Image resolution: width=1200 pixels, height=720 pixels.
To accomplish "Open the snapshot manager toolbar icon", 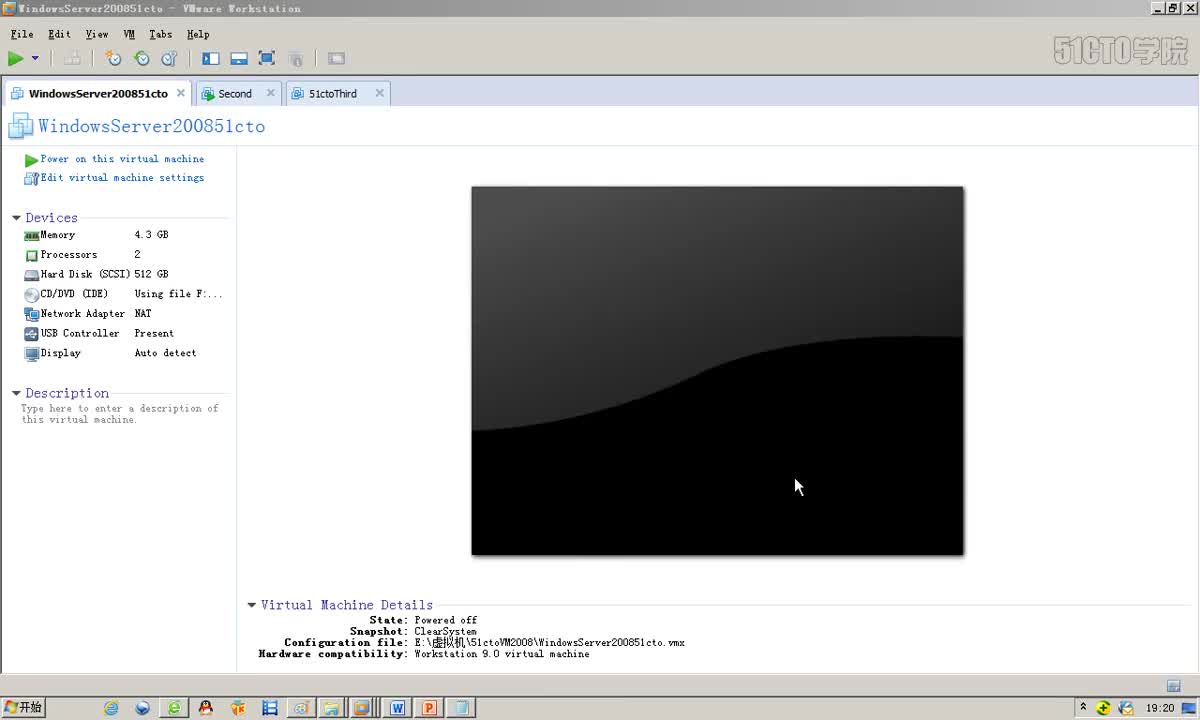I will (x=169, y=59).
